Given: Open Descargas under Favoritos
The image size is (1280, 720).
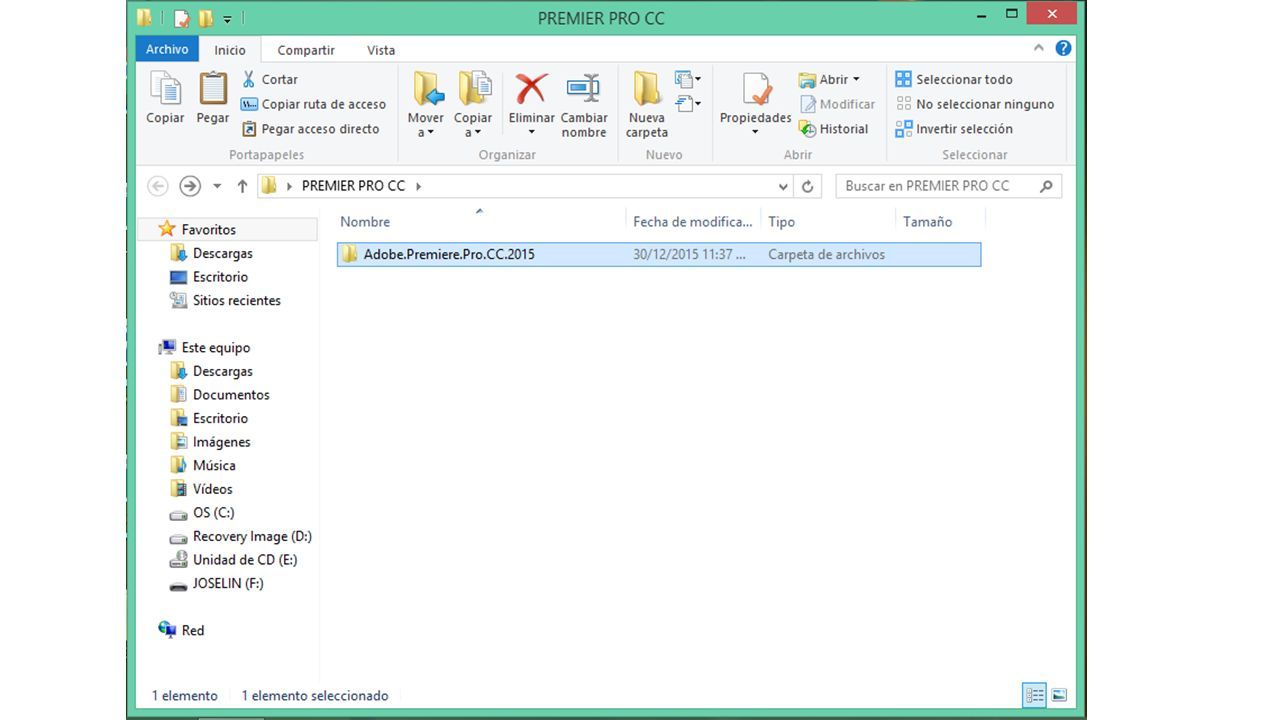Looking at the screenshot, I should coord(222,254).
